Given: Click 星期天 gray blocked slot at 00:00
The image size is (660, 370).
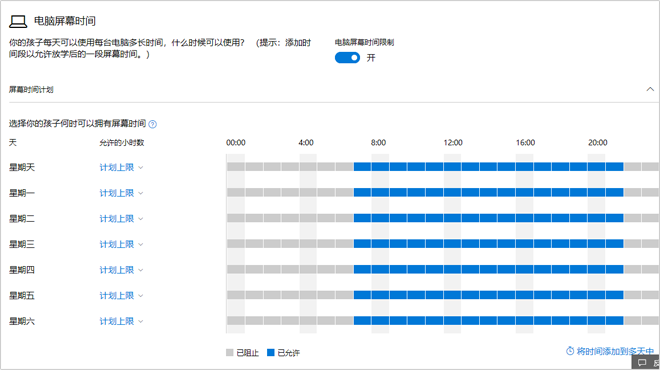Looking at the screenshot, I should pos(236,167).
